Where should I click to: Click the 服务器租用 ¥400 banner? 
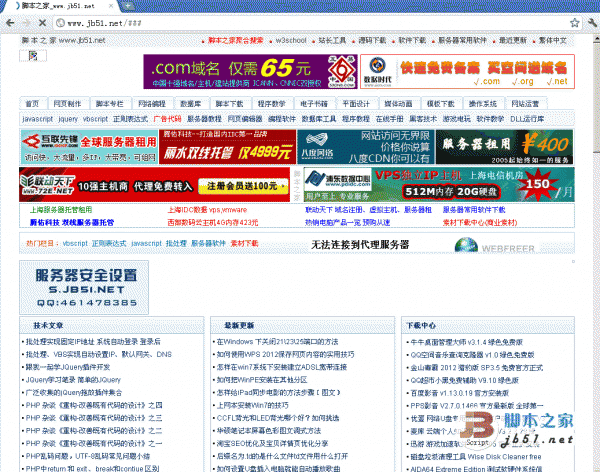tap(504, 147)
